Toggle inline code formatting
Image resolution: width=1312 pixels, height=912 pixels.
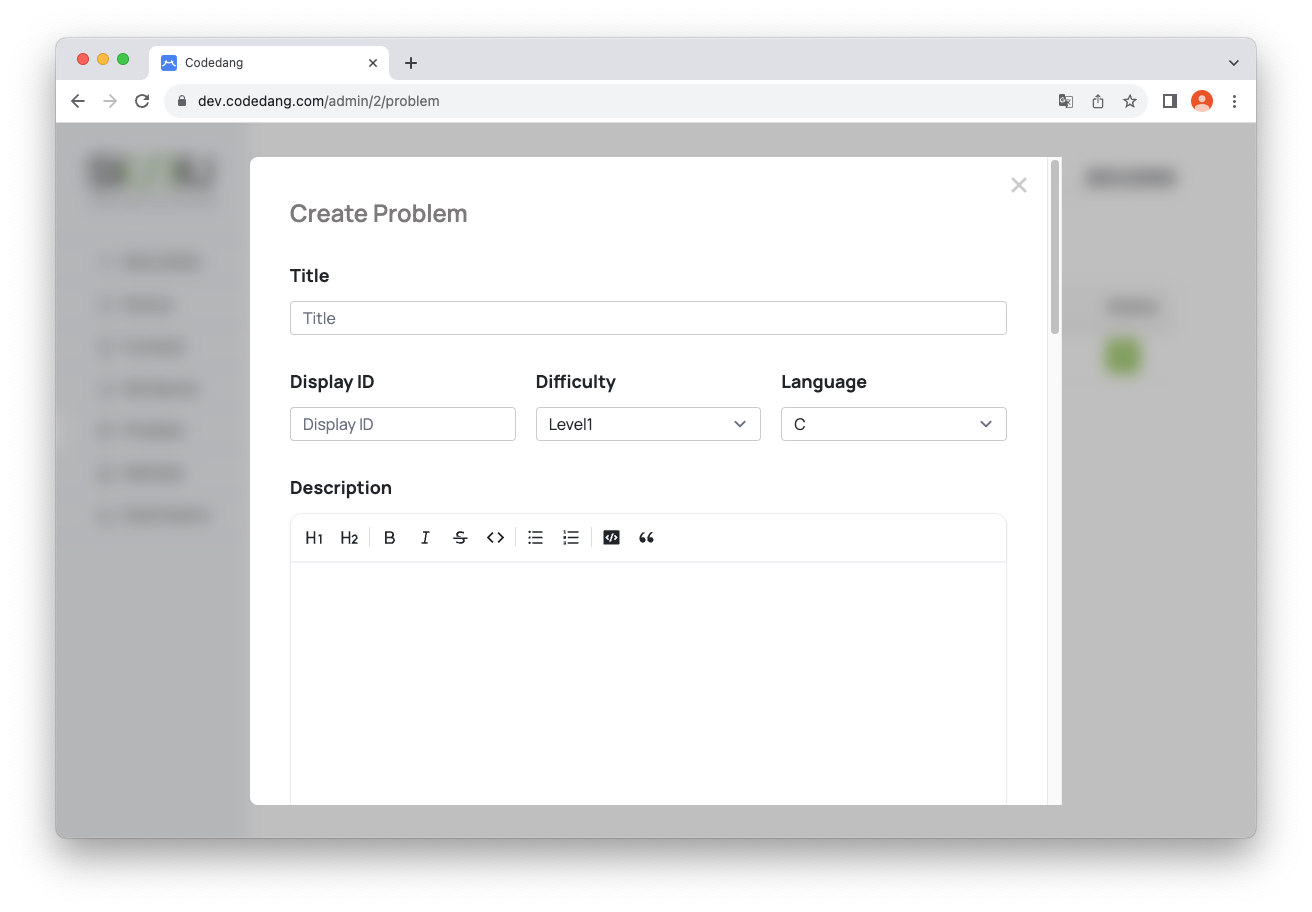[x=495, y=538]
